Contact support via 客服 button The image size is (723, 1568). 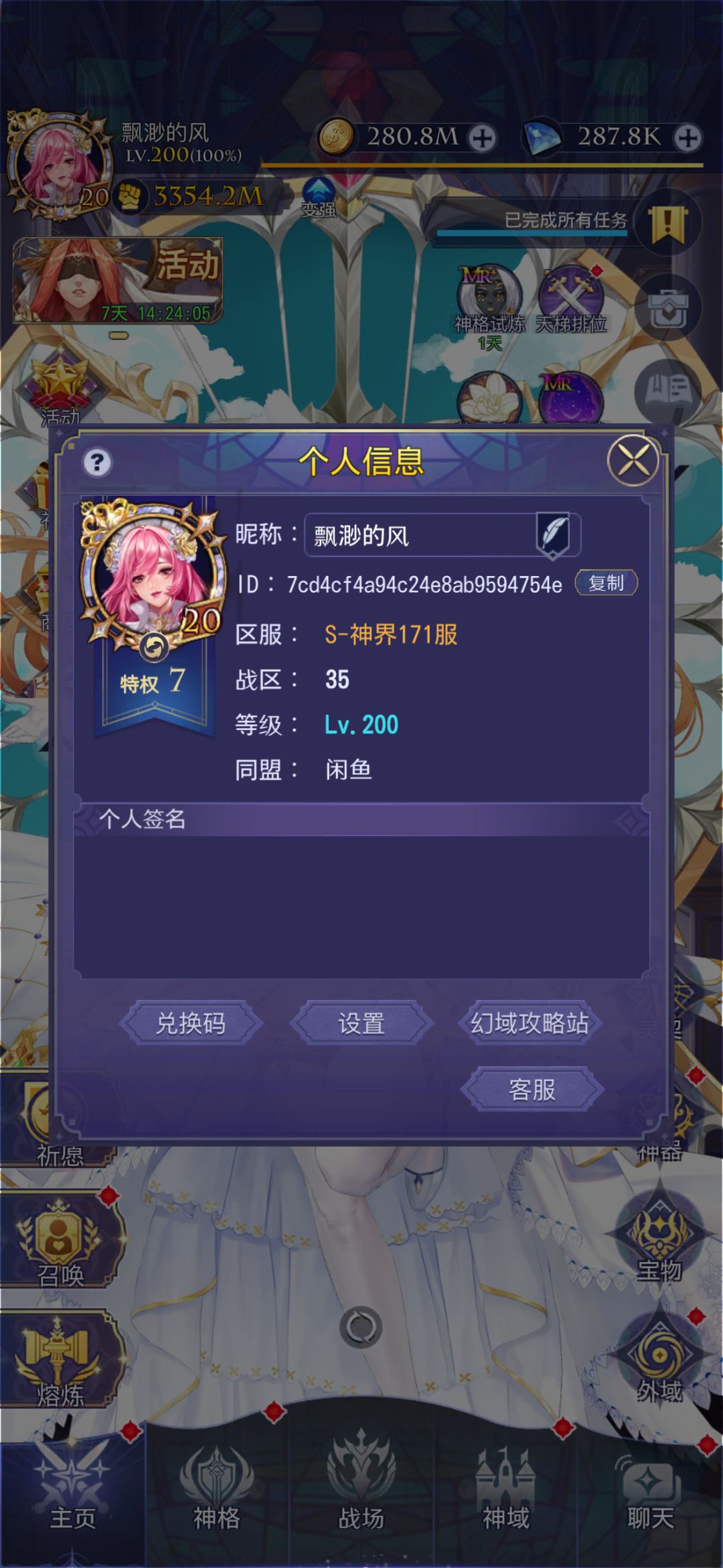pyautogui.click(x=532, y=1090)
